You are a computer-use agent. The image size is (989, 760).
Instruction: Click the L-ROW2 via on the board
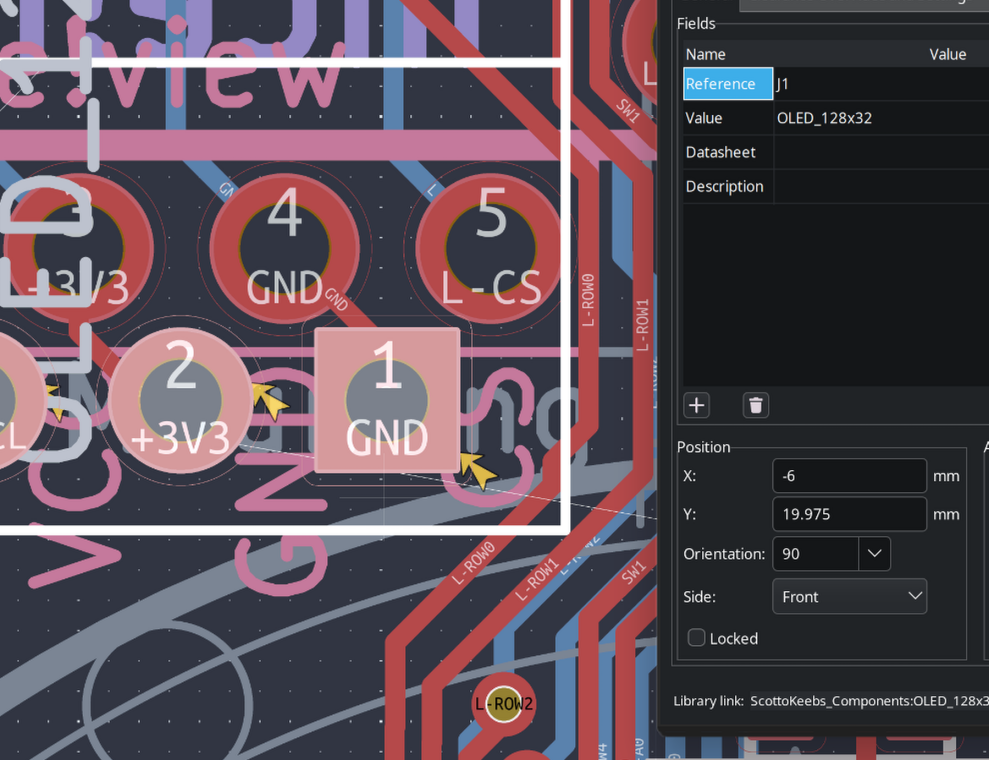pos(504,704)
